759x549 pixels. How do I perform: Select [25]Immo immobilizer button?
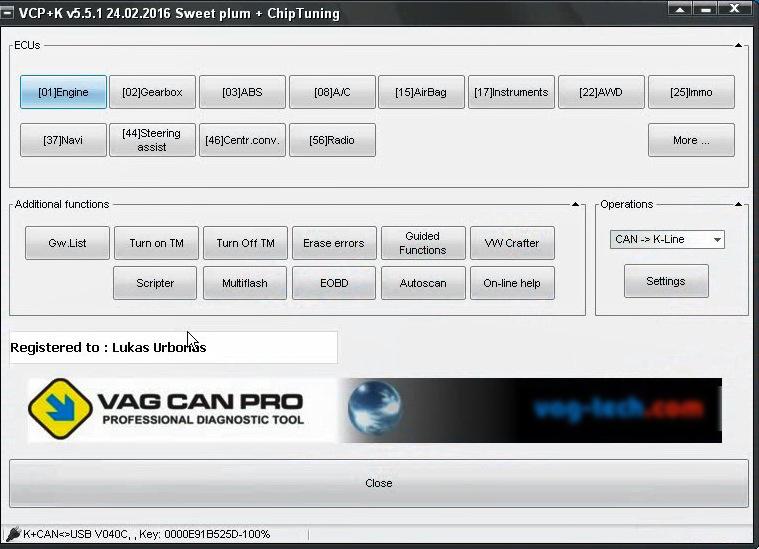pyautogui.click(x=691, y=92)
